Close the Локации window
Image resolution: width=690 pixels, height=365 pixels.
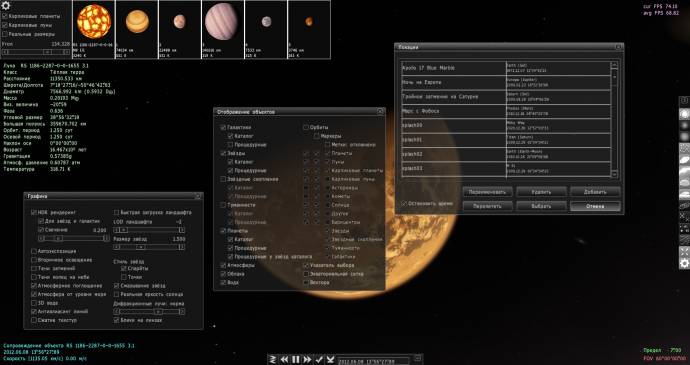(618, 47)
